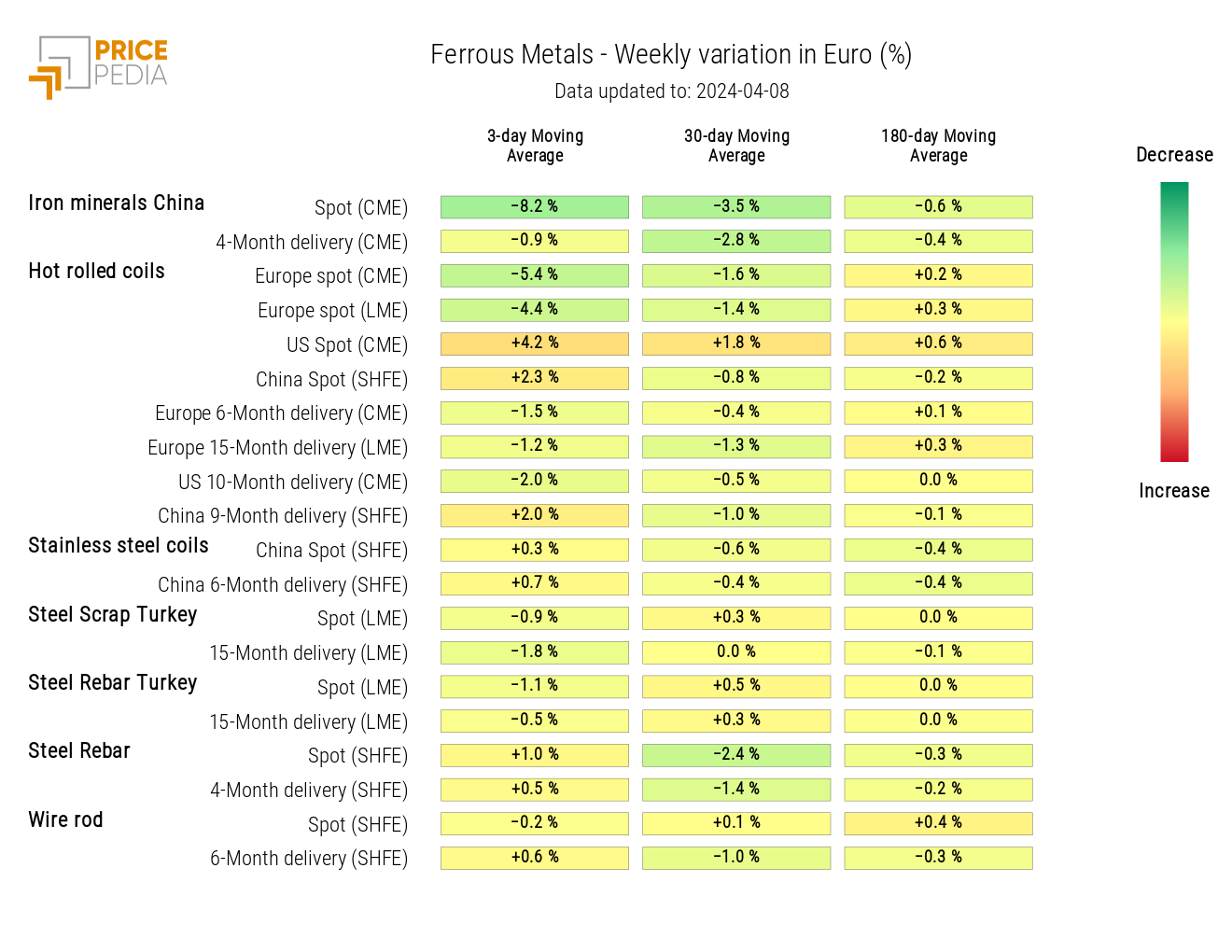
Task: Click the Wire rod category label
Action: [65, 820]
